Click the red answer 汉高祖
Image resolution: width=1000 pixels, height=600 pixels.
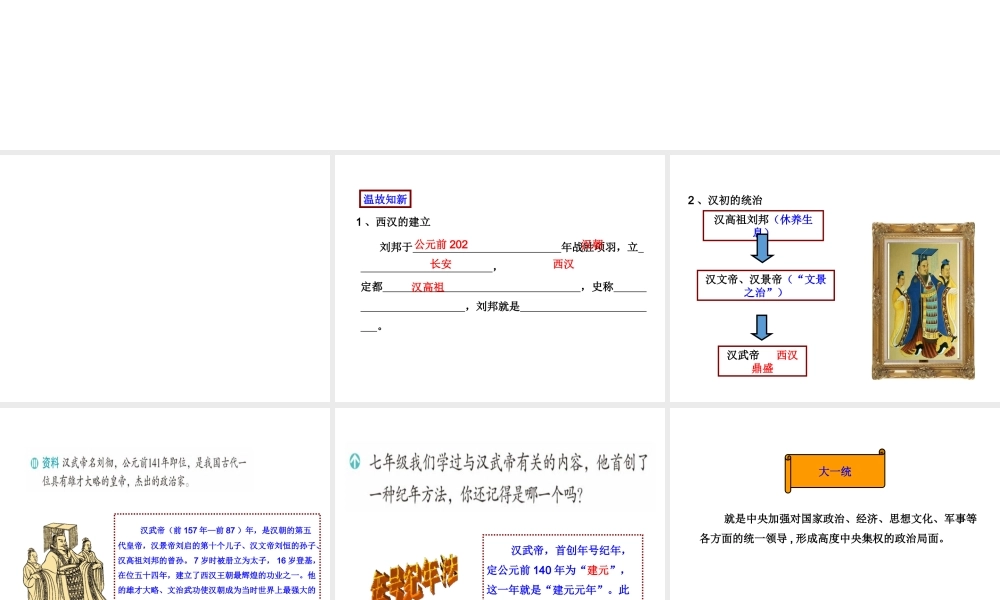click(427, 287)
